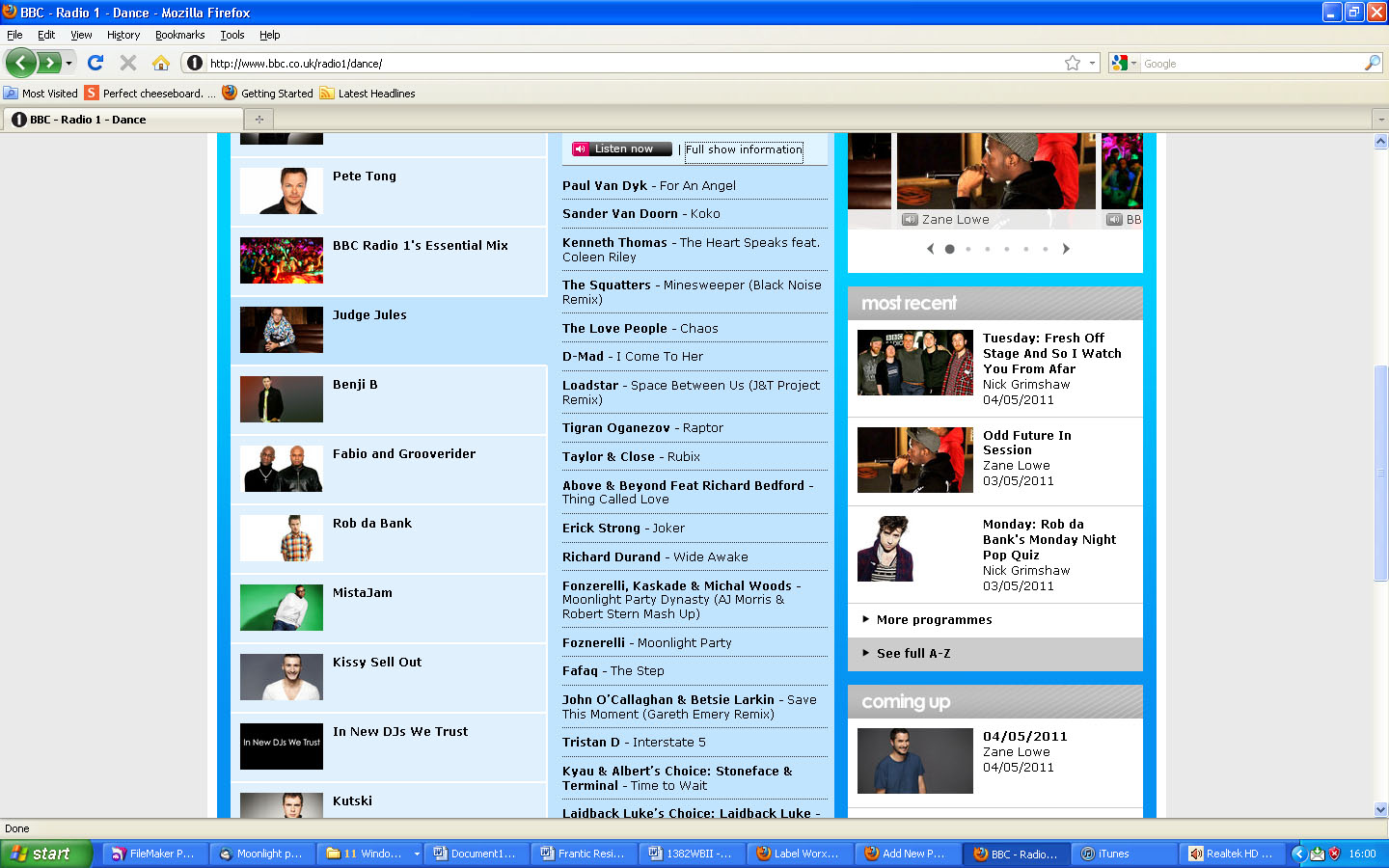Click the search magnifier icon
The width and height of the screenshot is (1389, 868).
(x=1372, y=64)
